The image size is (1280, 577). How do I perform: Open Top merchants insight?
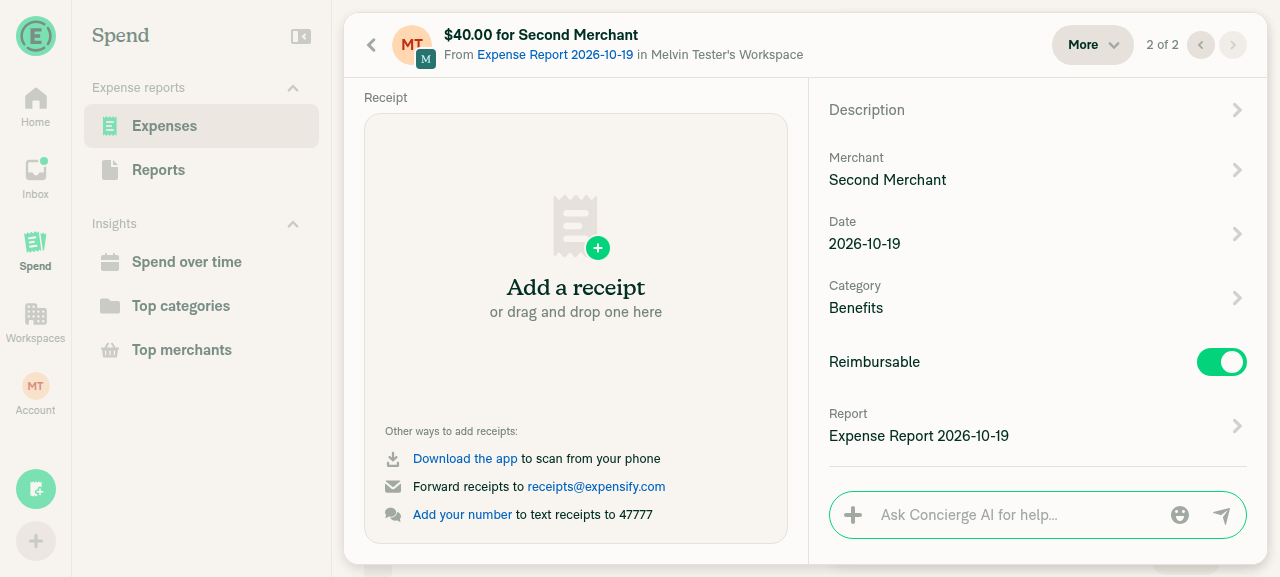pyautogui.click(x=201, y=350)
